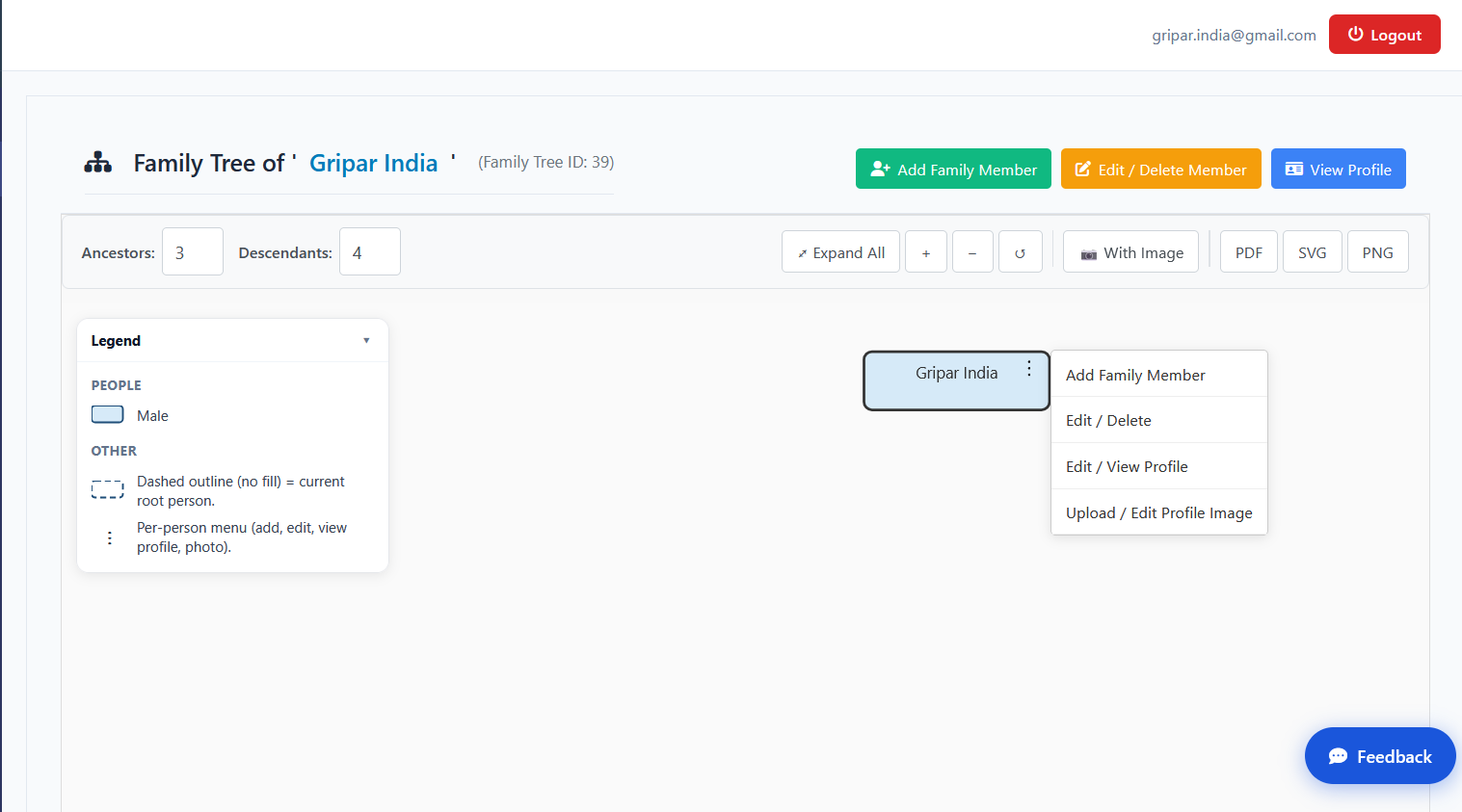Focus the Descendants number field

(370, 251)
